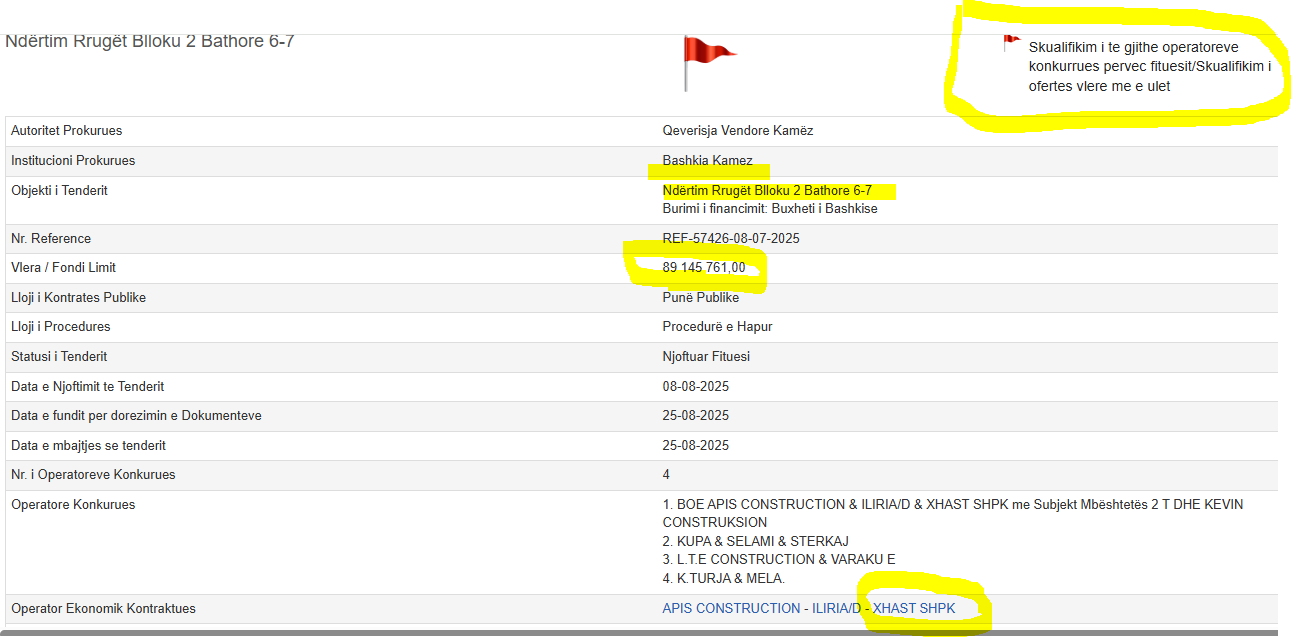The height and width of the screenshot is (637, 1291).
Task: Click small red flag beside disqualification note
Action: pos(1011,43)
